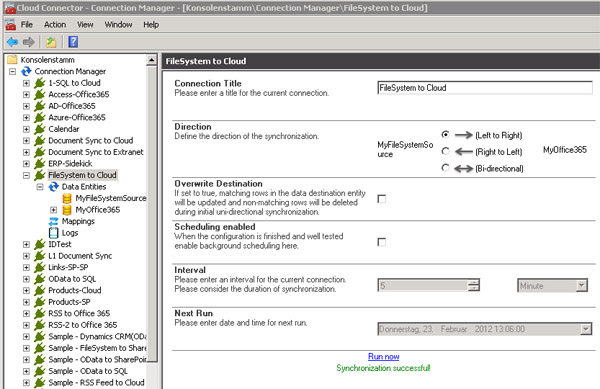Click the Products-Cloud plug icon
600x389 pixels.
[x=40, y=291]
